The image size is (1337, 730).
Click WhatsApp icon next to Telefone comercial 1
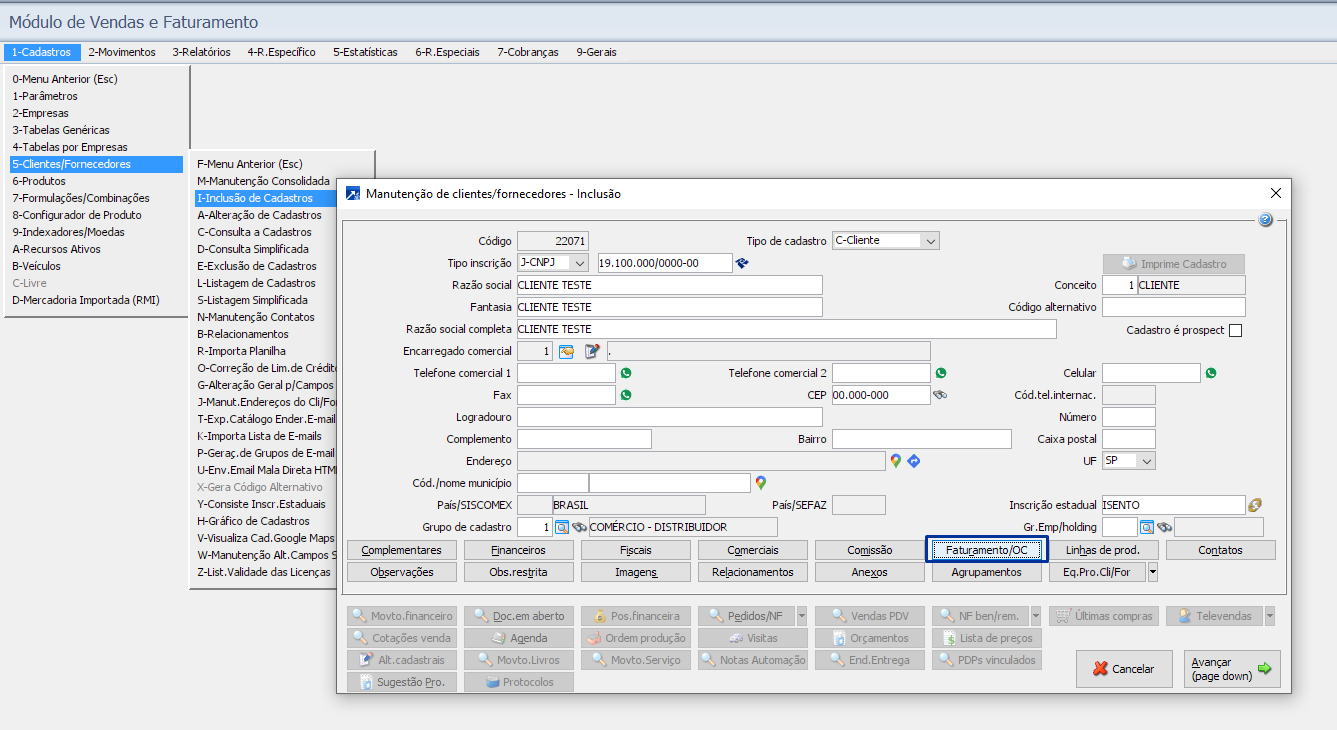pyautogui.click(x=626, y=373)
